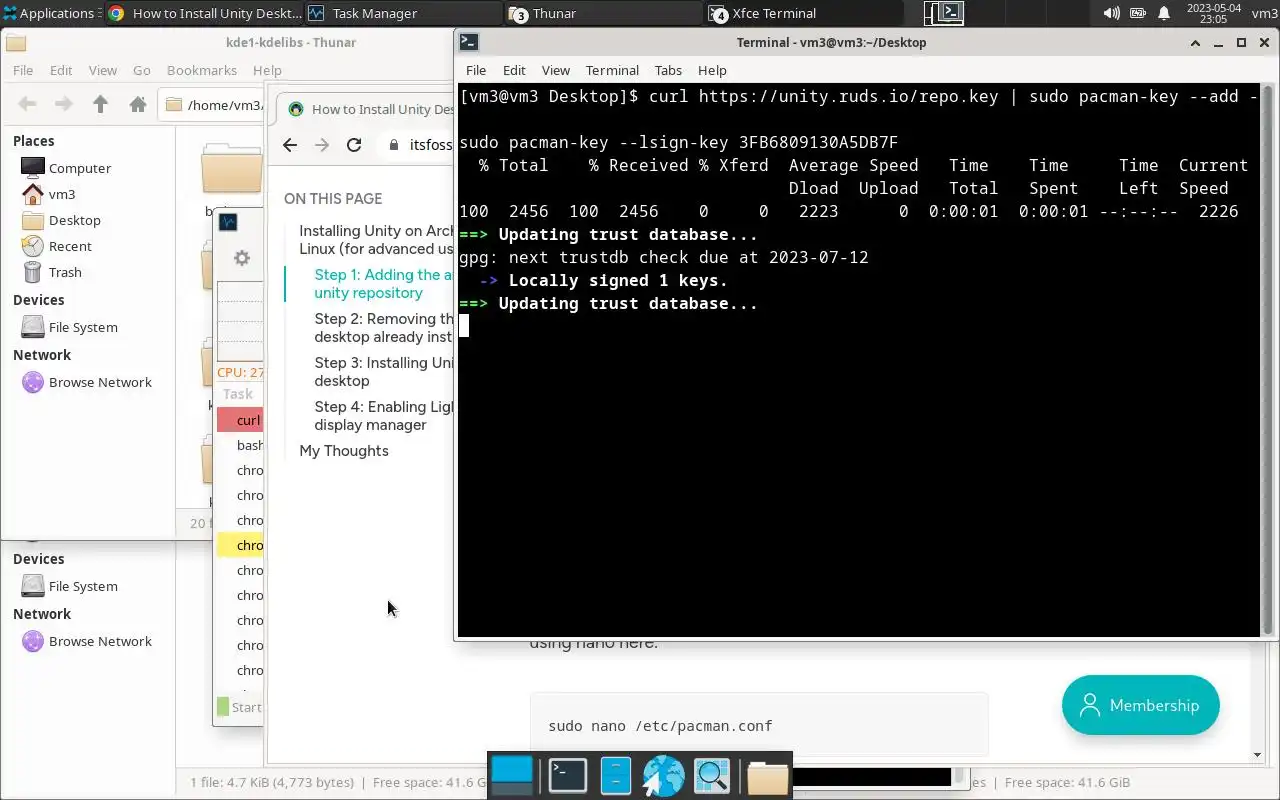Image resolution: width=1280 pixels, height=800 pixels.
Task: Open Trash in Thunar's Places sidebar
Action: point(88,272)
